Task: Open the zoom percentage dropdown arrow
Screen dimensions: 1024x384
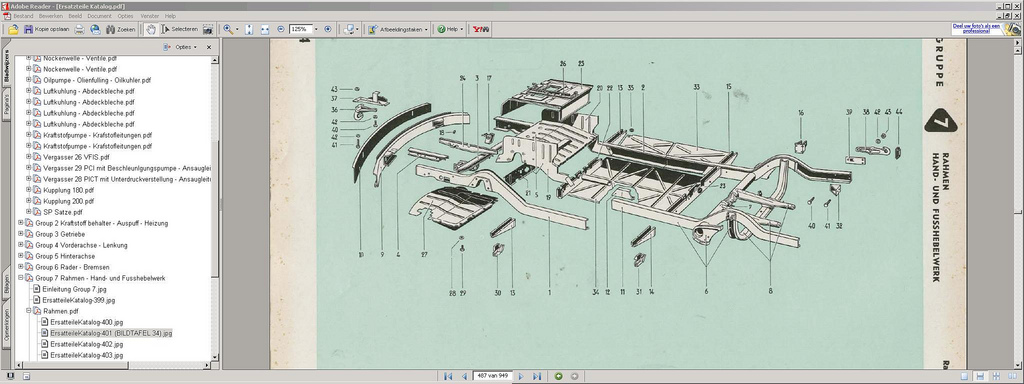Action: [316, 29]
